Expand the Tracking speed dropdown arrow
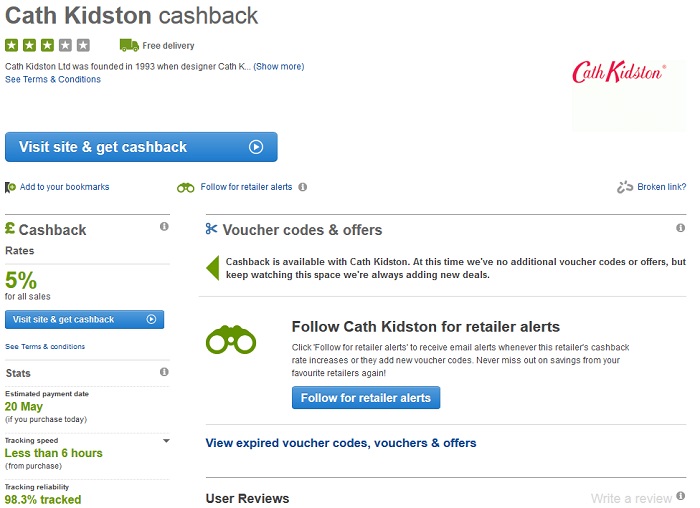Screen dimensions: 700x508 (166, 441)
